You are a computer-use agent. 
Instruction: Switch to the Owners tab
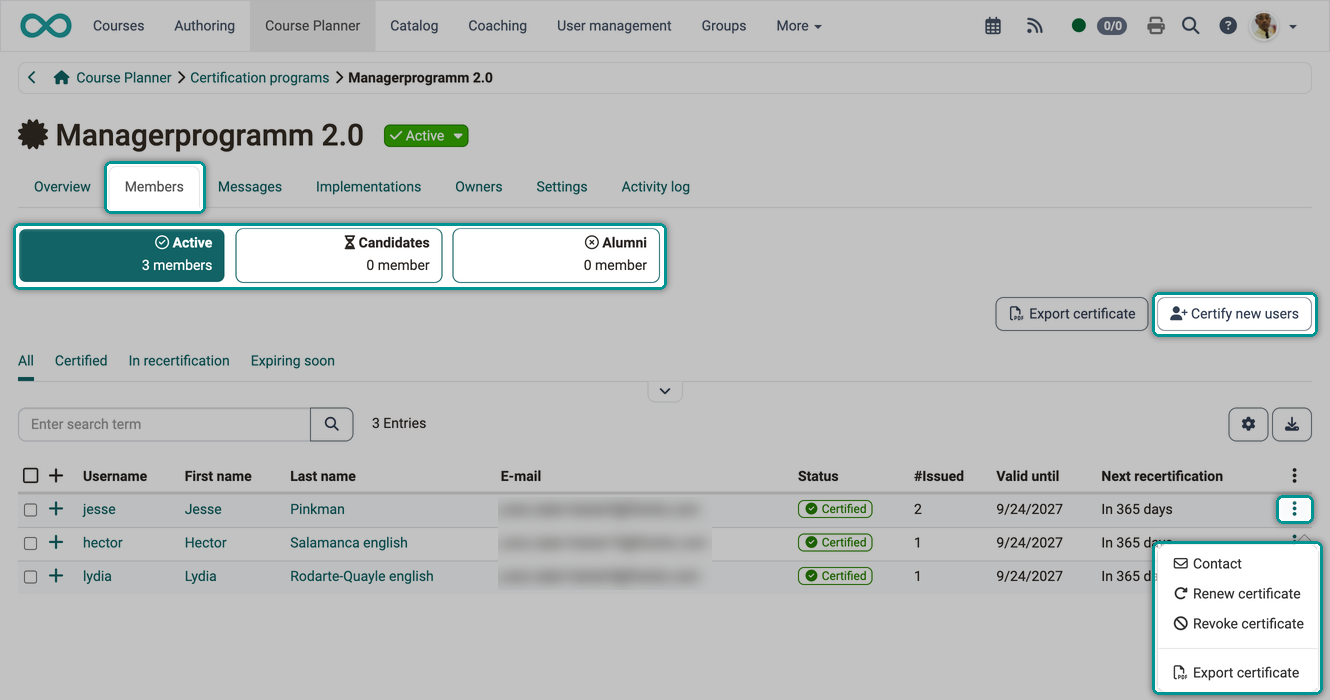pos(479,187)
